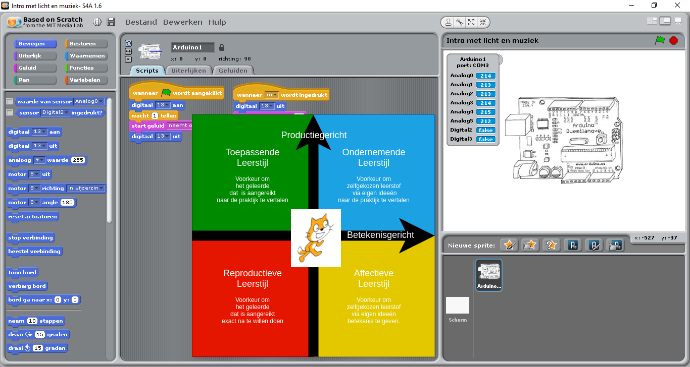Viewport: 690px width, 367px height.
Task: Open the Bestand menu
Action: [141, 22]
